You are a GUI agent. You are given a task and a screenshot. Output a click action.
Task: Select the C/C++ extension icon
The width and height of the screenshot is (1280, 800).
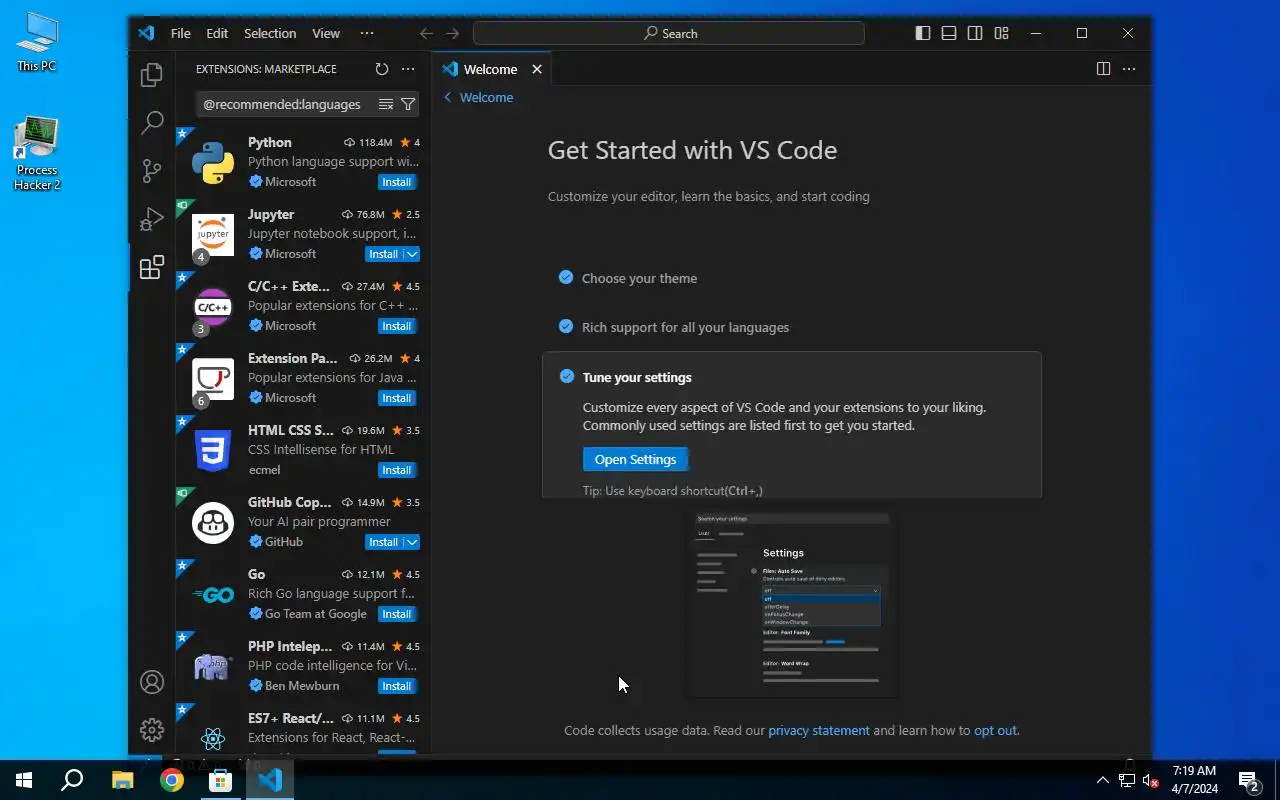pyautogui.click(x=213, y=306)
